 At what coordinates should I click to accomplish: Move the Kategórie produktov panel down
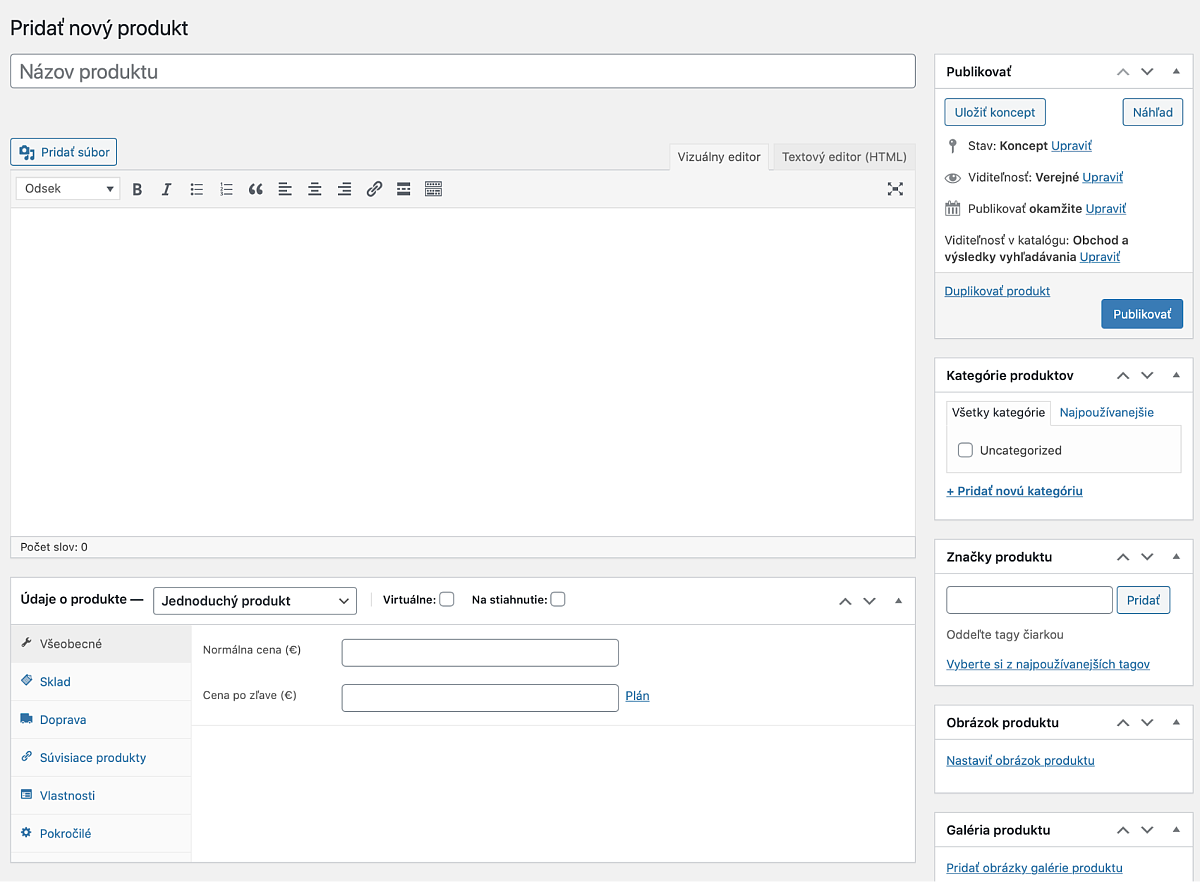1147,376
